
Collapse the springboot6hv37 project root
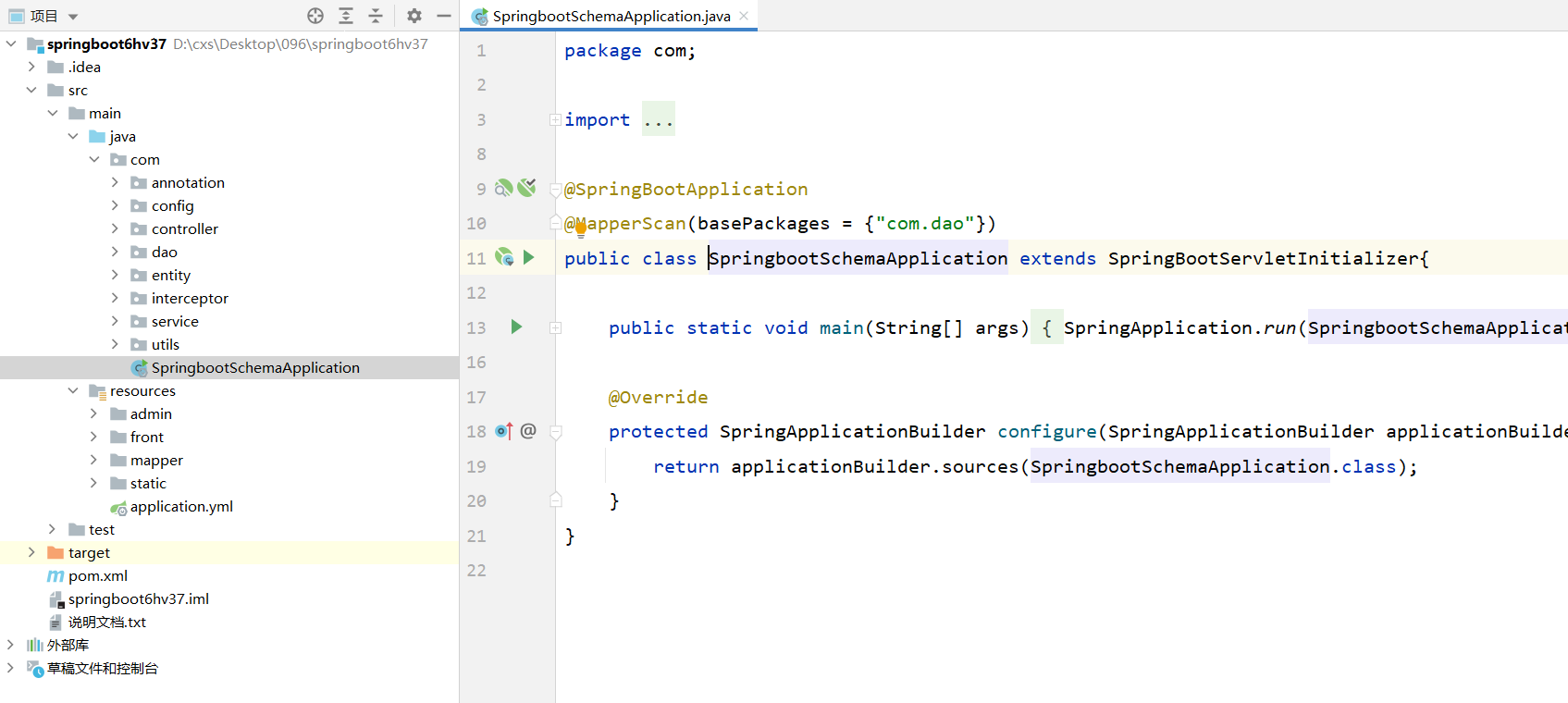(x=11, y=43)
